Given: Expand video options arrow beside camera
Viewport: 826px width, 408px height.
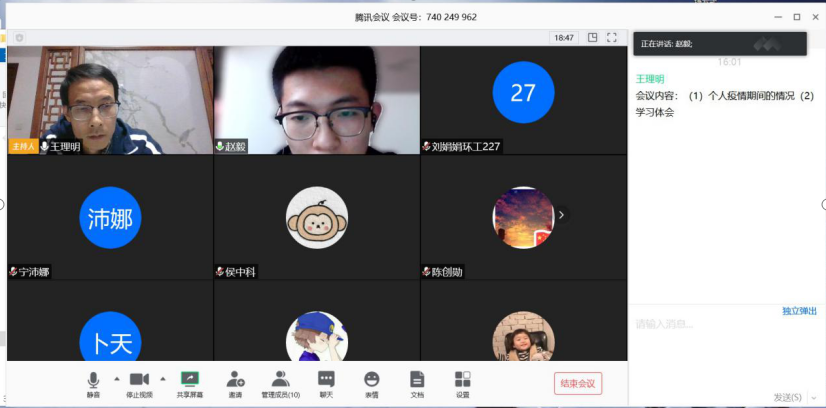Looking at the screenshot, I should click(162, 379).
